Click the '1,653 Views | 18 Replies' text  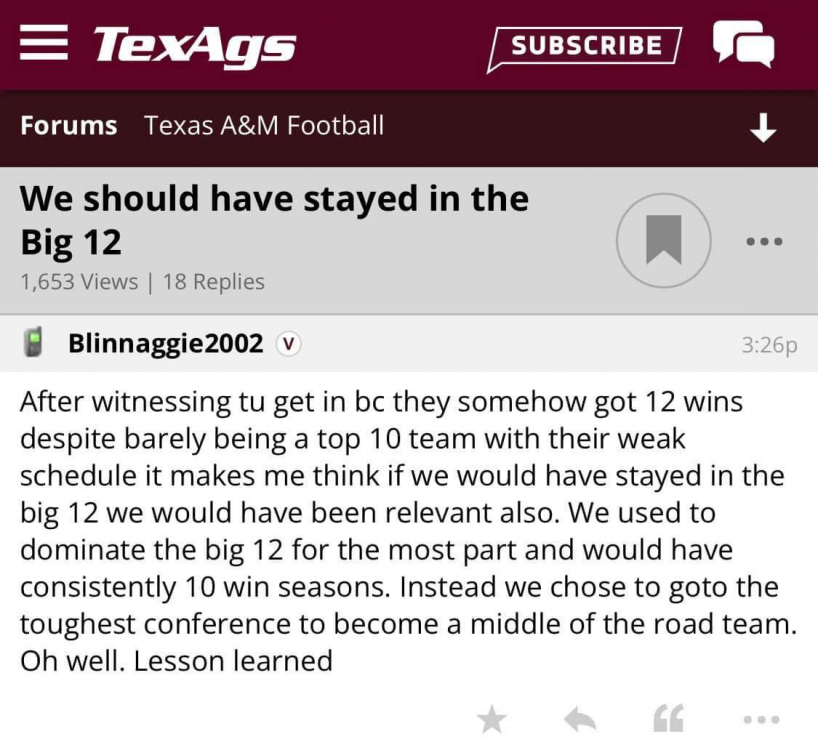coord(142,282)
